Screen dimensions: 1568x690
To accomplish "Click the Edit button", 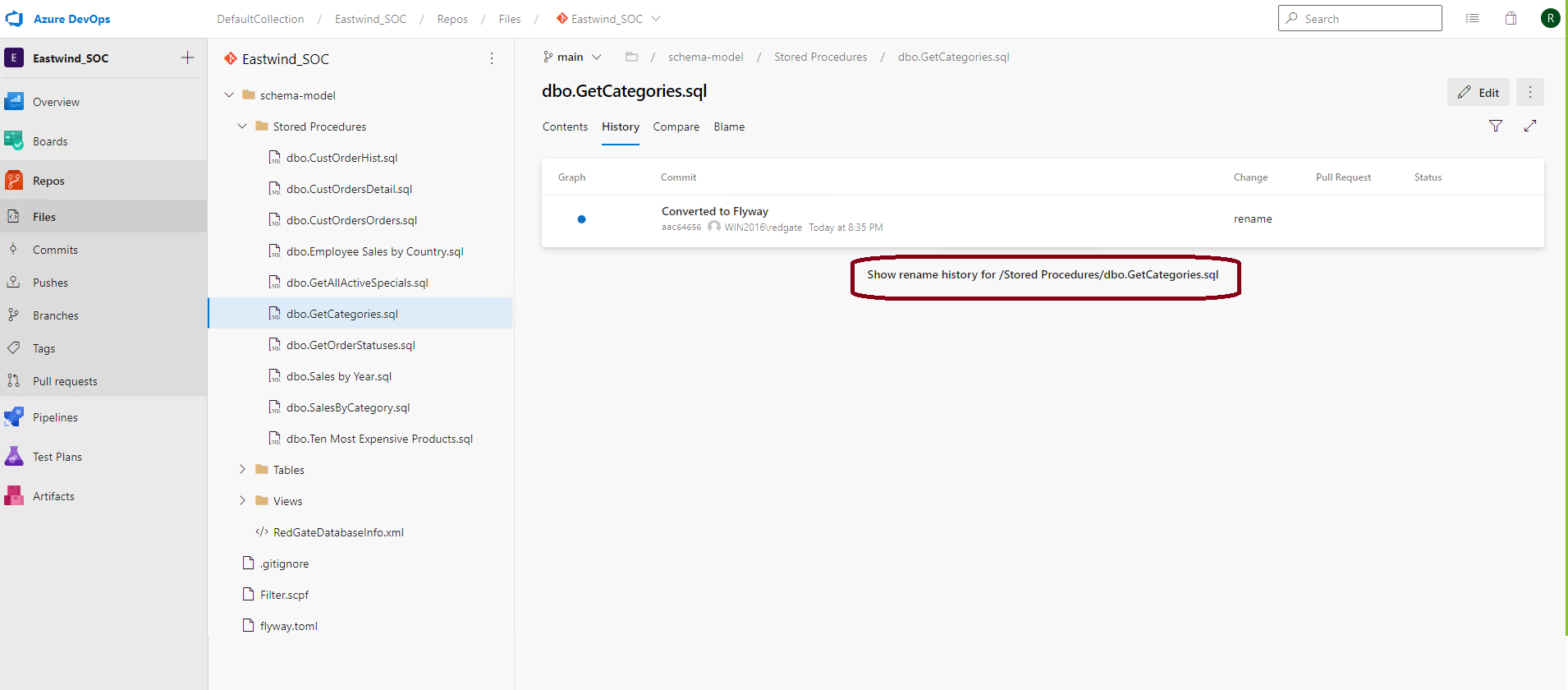I will click(x=1478, y=92).
